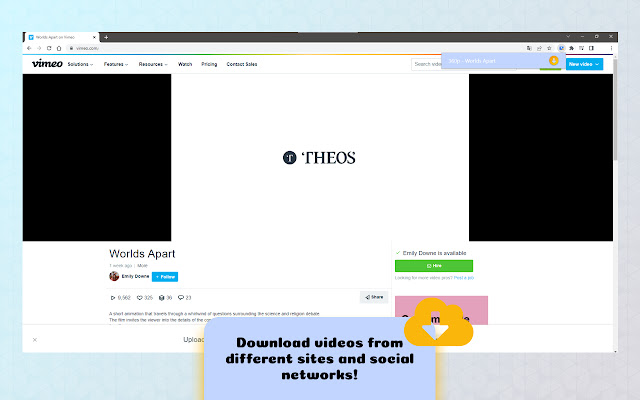Click the plays icon showing 9,982
The width and height of the screenshot is (640, 400).
[113, 298]
